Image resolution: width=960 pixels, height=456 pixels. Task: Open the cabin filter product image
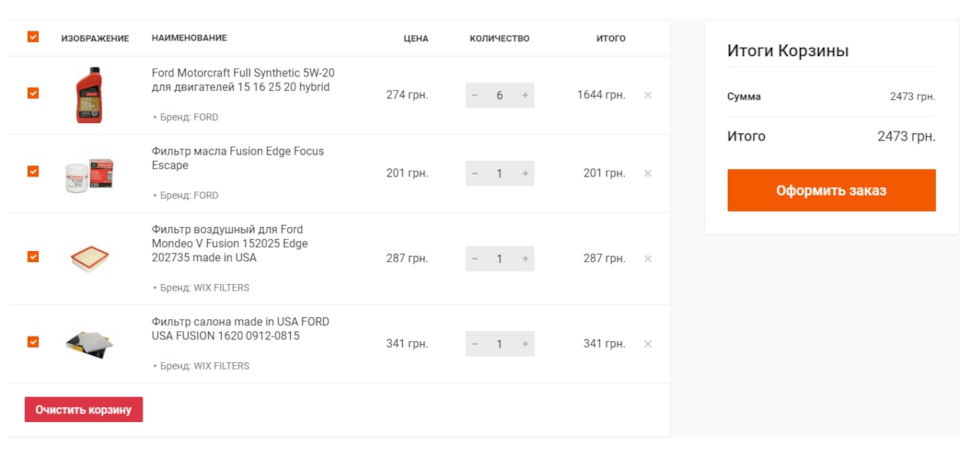coord(89,343)
